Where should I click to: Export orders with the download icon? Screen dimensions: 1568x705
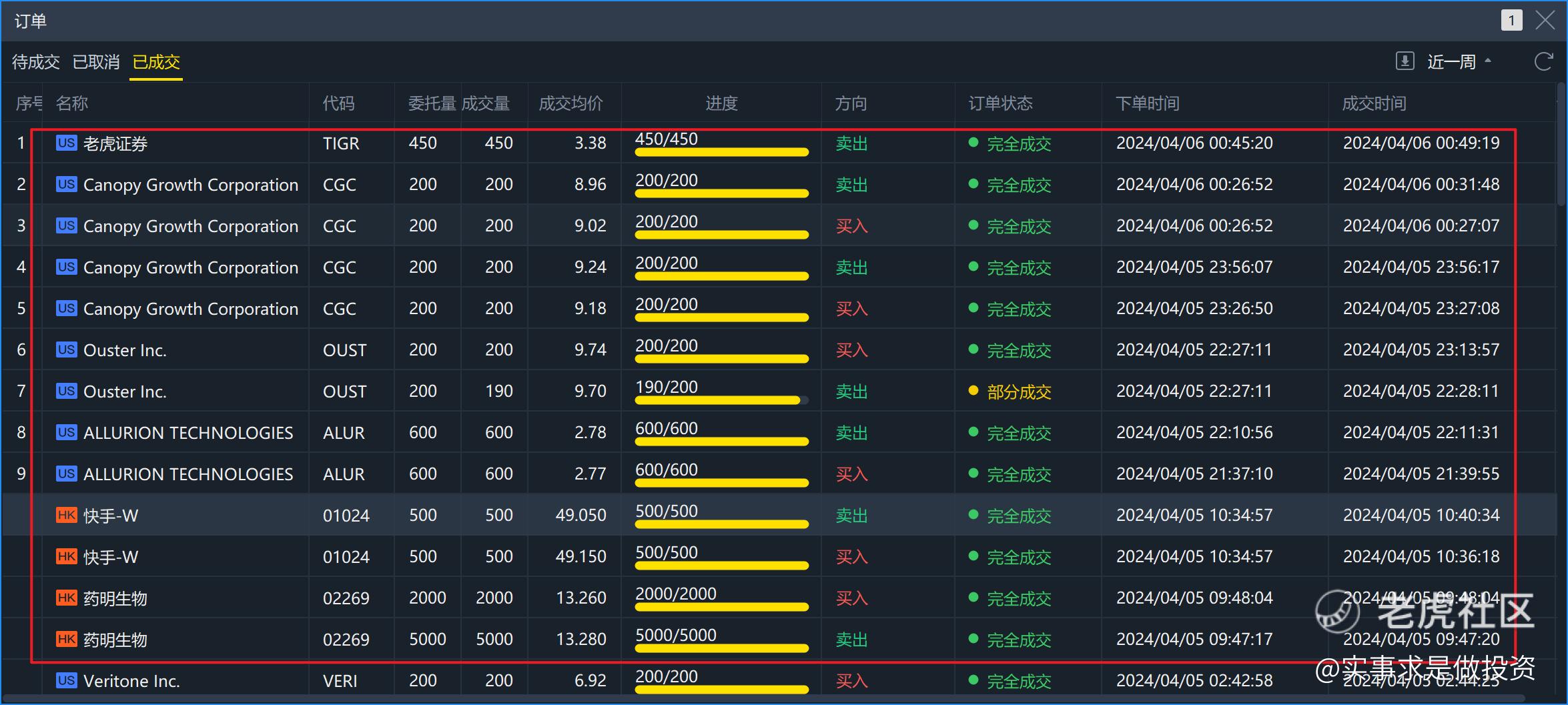[x=1405, y=61]
